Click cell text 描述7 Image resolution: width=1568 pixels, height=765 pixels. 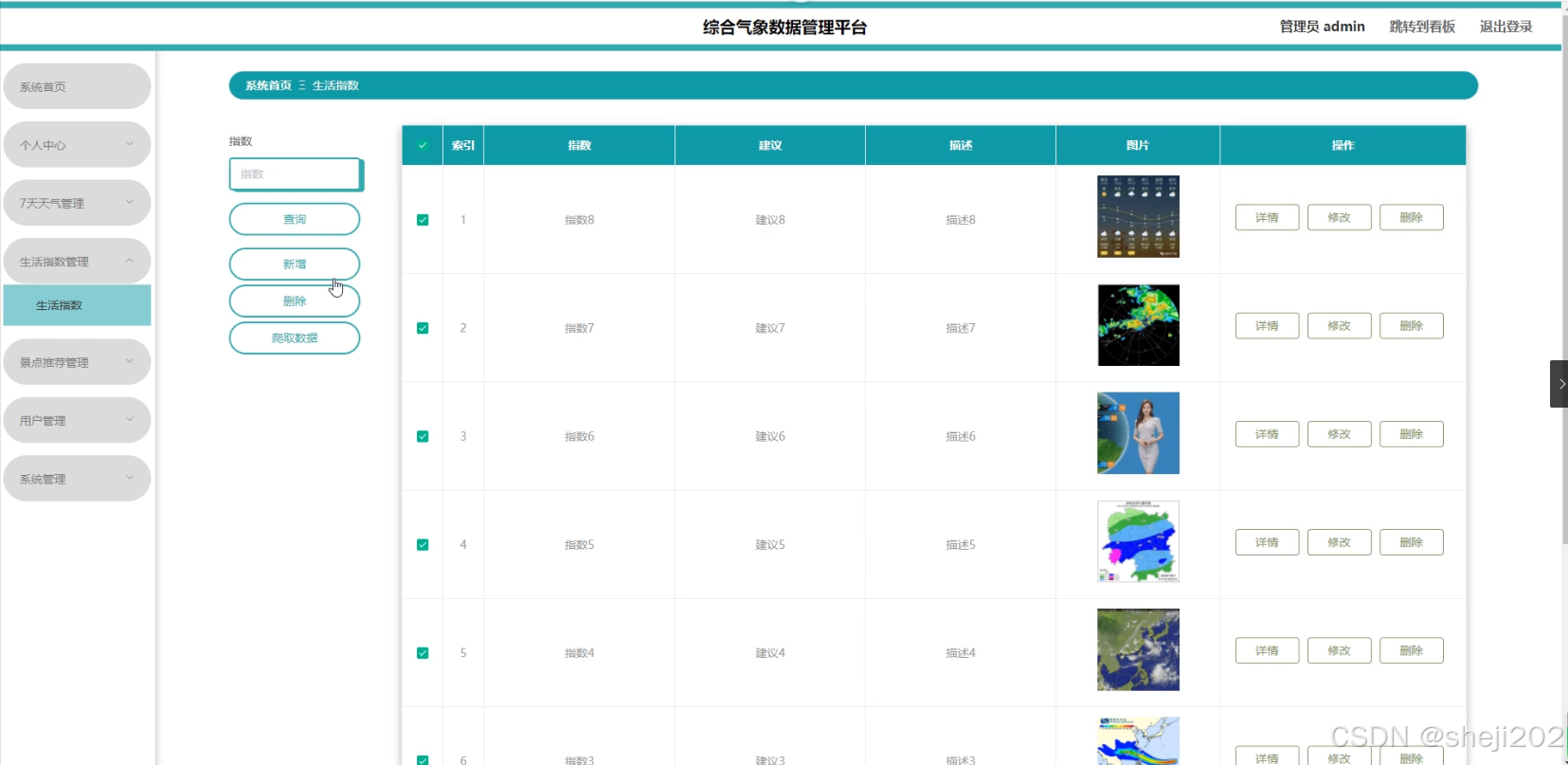tap(961, 328)
